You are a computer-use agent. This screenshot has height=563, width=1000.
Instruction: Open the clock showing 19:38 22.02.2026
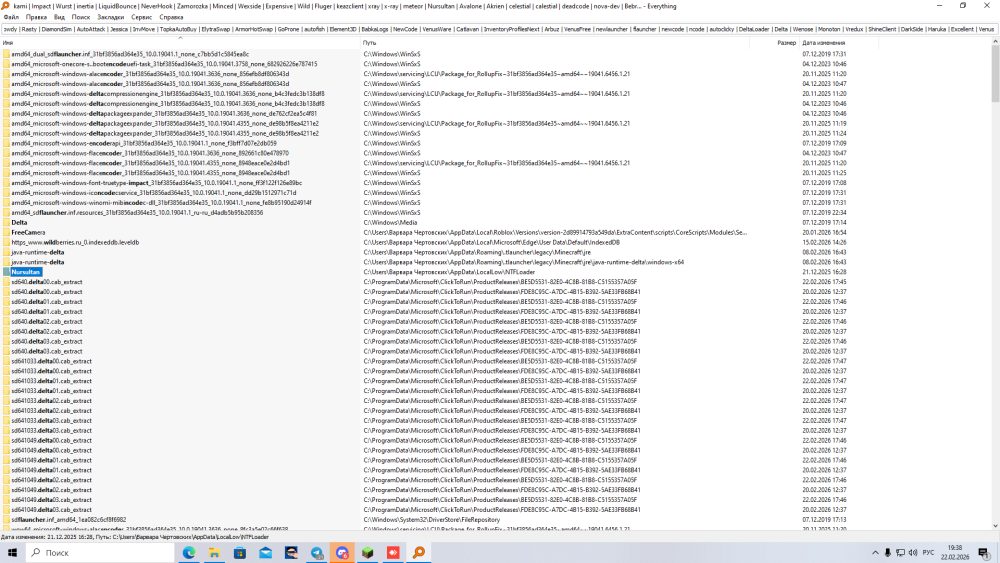[x=955, y=553]
